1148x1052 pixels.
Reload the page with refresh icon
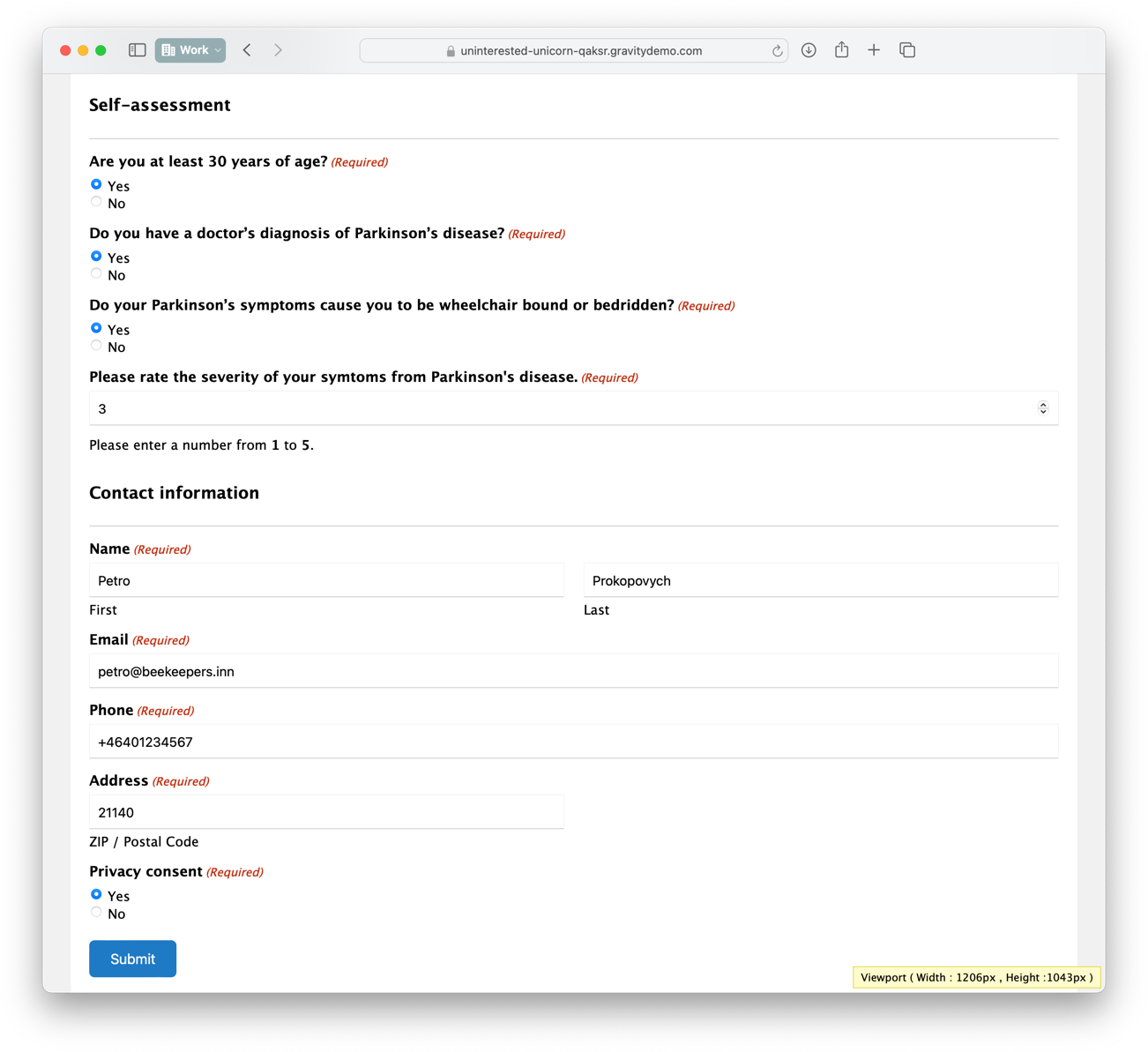[x=777, y=51]
